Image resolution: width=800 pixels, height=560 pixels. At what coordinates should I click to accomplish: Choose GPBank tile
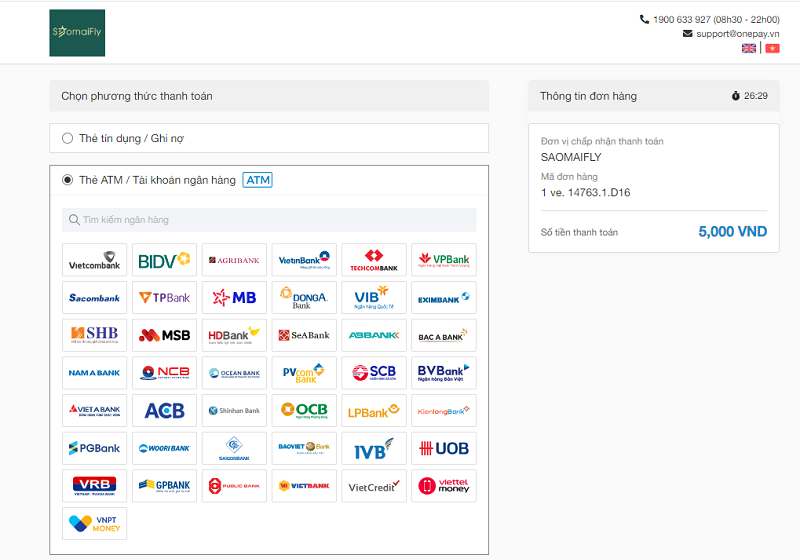point(164,486)
